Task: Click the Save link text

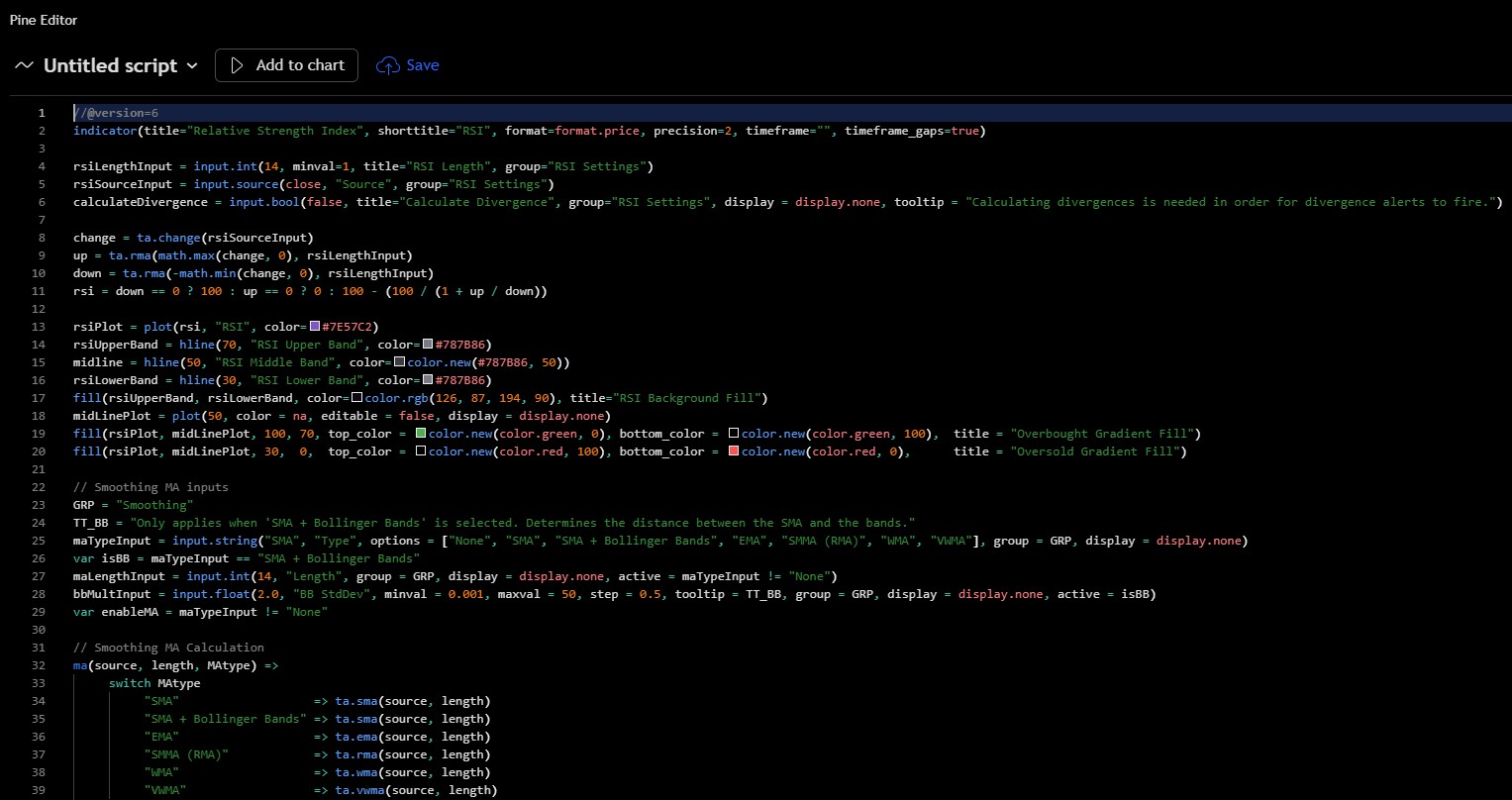Action: pyautogui.click(x=423, y=65)
